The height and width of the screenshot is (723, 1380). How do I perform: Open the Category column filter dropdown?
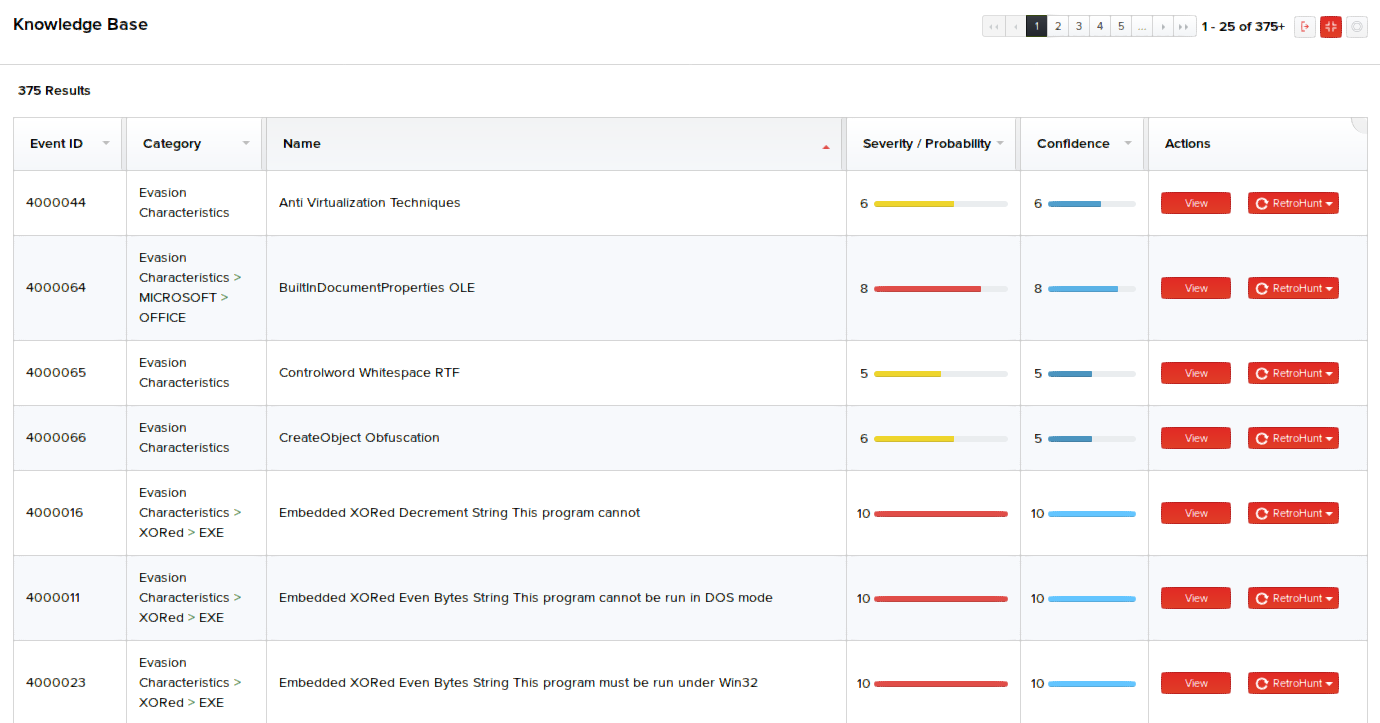(x=246, y=144)
